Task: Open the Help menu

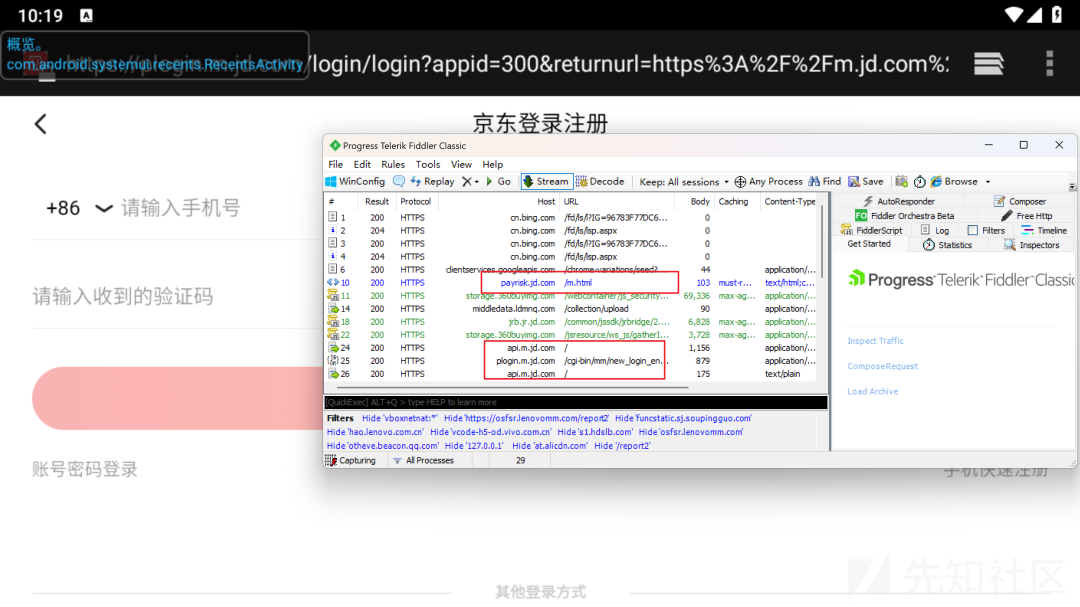Action: pyautogui.click(x=492, y=165)
